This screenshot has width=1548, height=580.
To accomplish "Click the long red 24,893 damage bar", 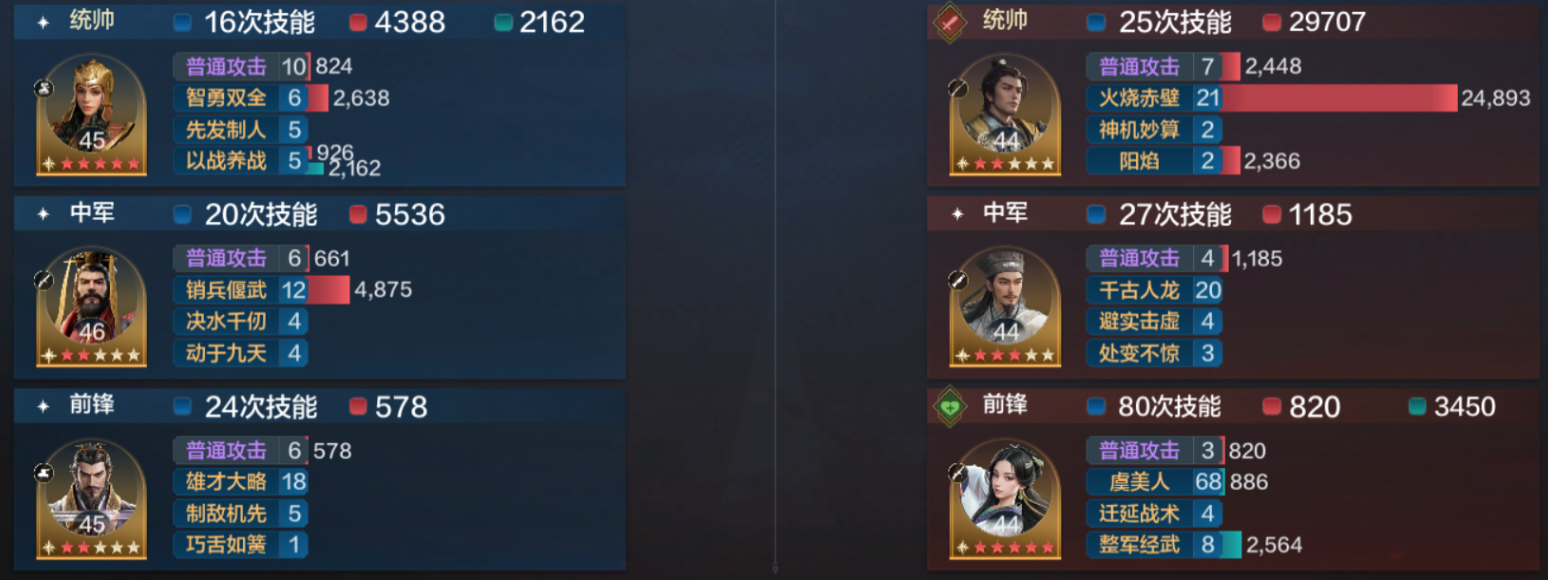I will pyautogui.click(x=1339, y=98).
